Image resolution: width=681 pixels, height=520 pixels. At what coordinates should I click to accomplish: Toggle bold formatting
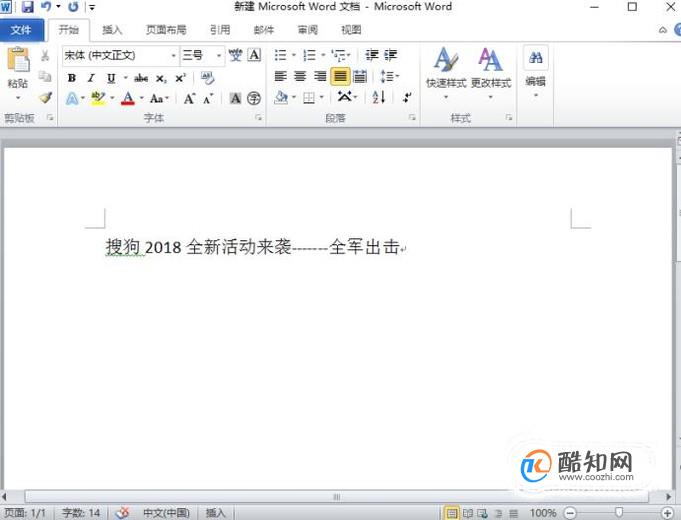pyautogui.click(x=72, y=78)
